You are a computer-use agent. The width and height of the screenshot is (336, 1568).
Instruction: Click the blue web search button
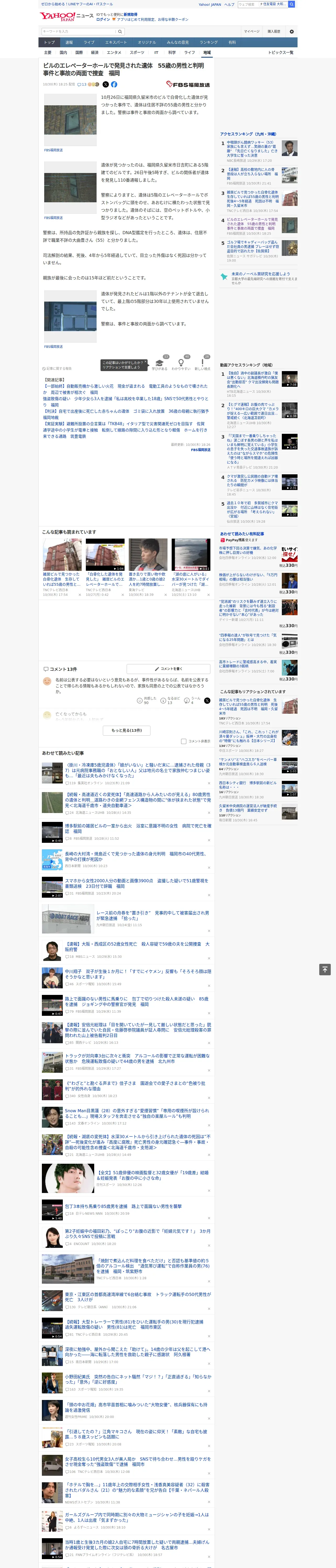(x=292, y=4)
